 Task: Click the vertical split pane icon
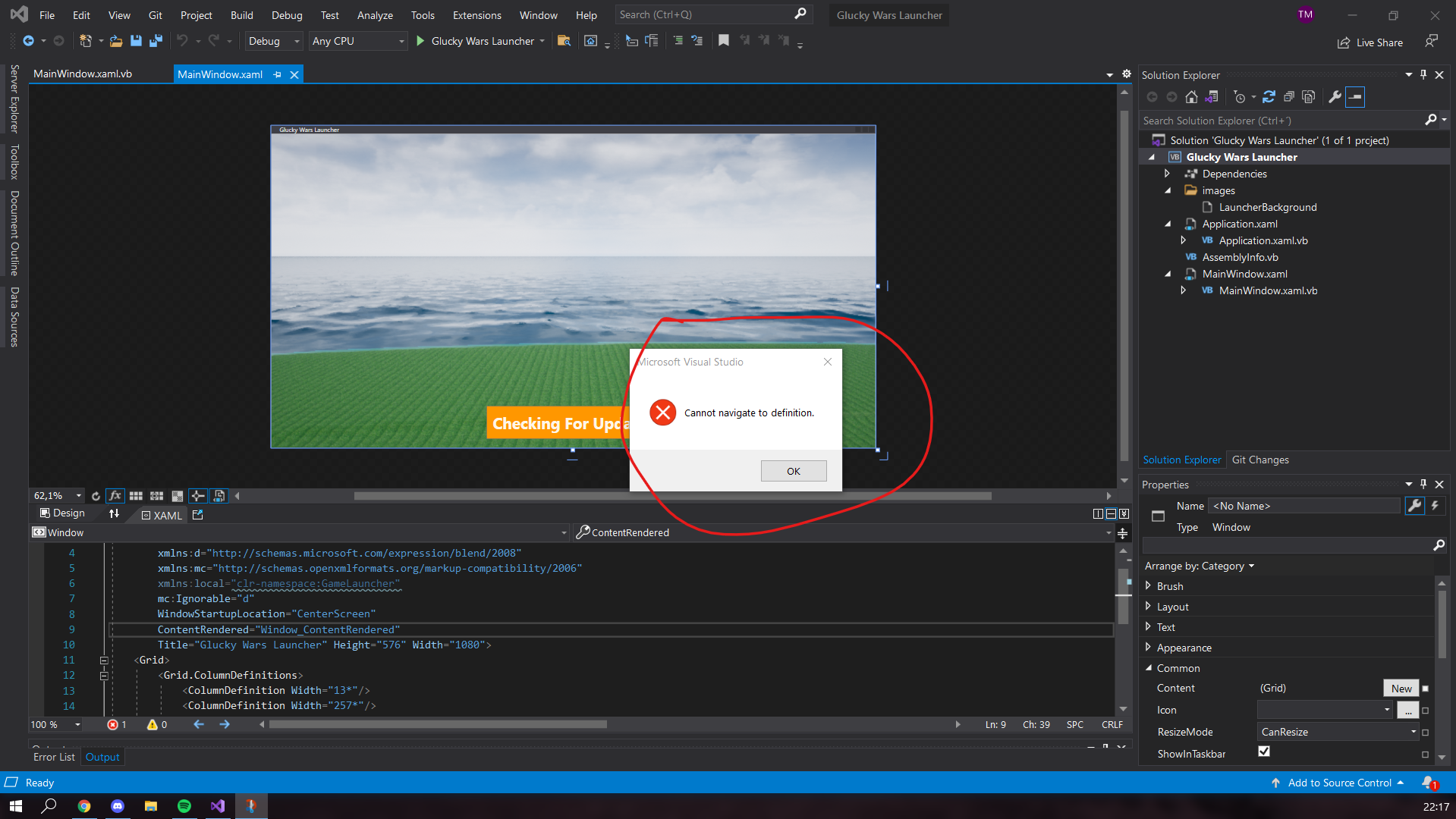point(1098,514)
